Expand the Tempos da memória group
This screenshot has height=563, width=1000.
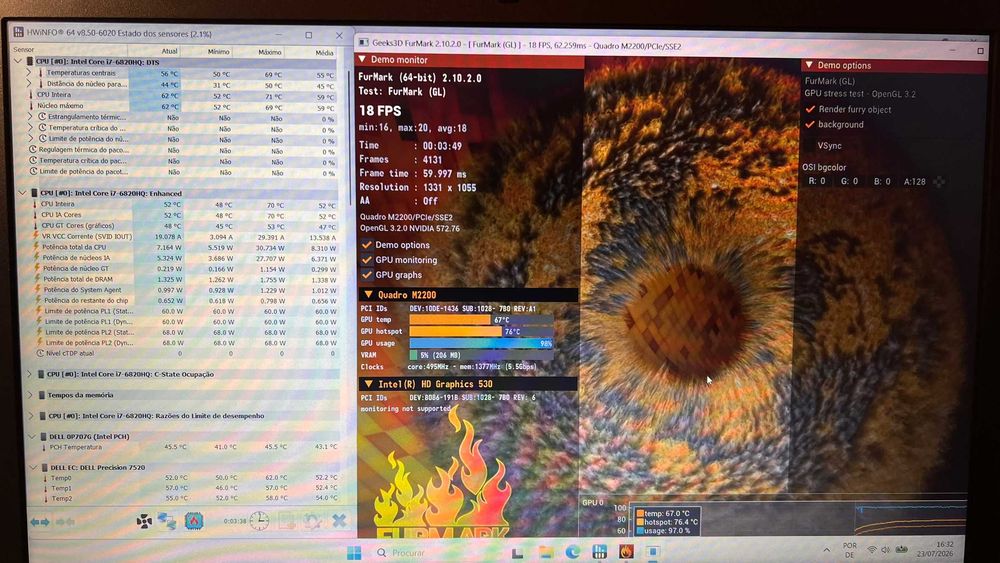click(30, 395)
